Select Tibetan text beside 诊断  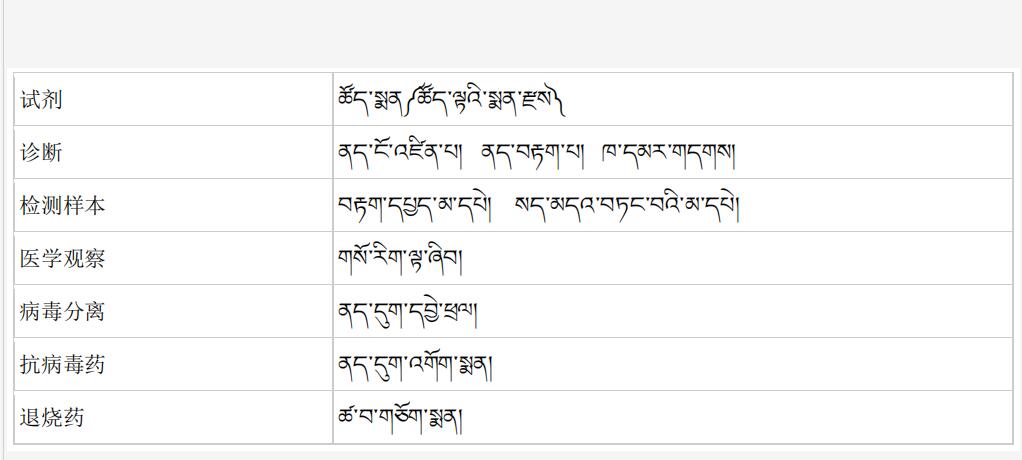(537, 152)
